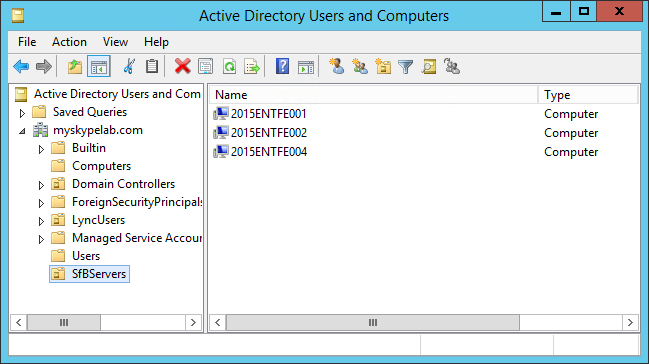The image size is (649, 364).
Task: Click the 2015ENTFE004 computer icon
Action: pyautogui.click(x=221, y=152)
